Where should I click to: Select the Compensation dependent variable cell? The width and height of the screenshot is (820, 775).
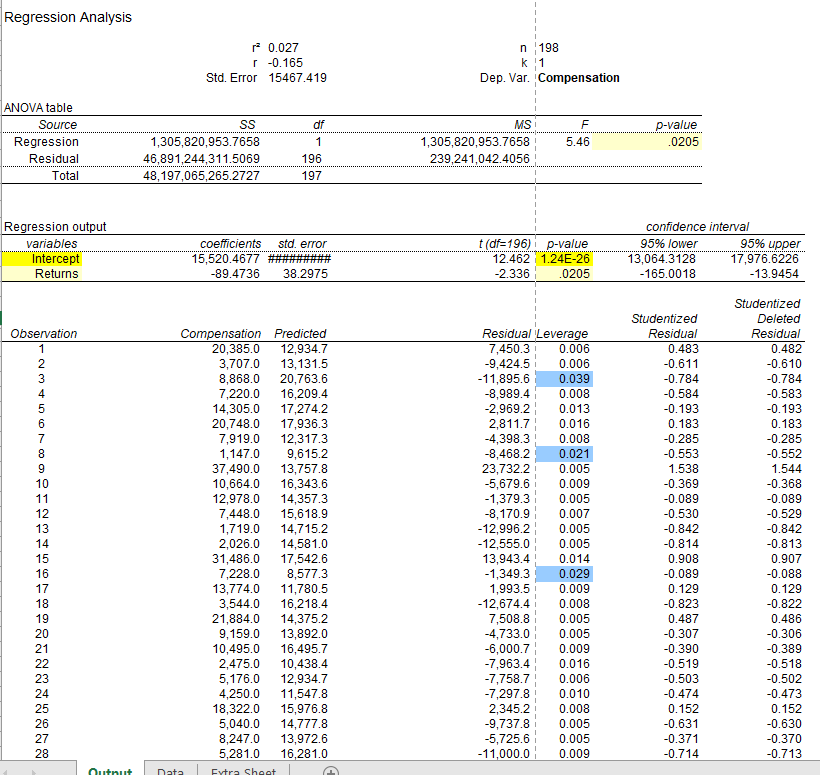579,78
